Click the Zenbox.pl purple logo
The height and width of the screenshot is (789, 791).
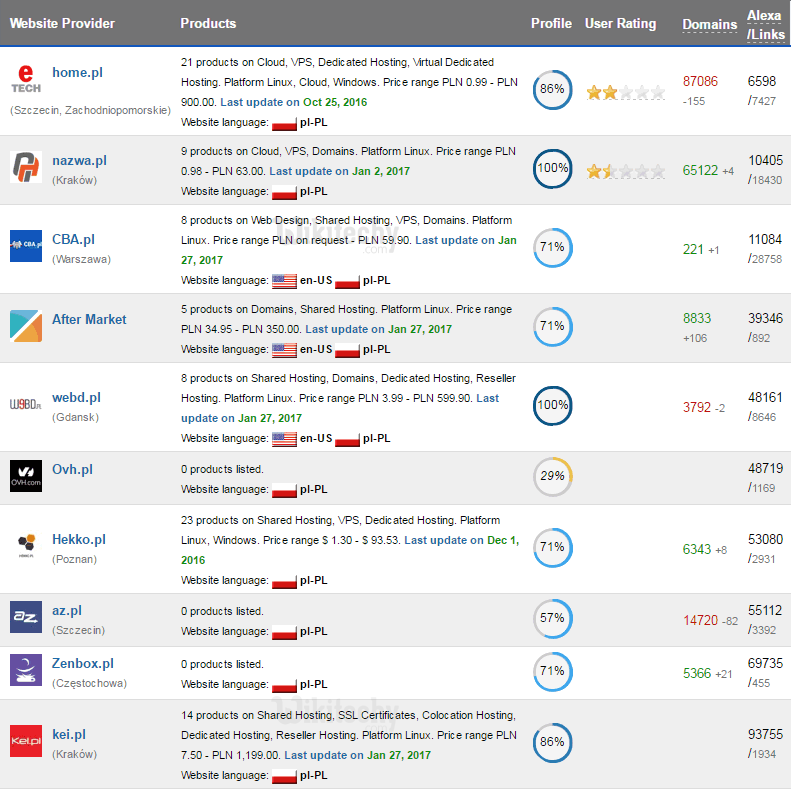(25, 671)
